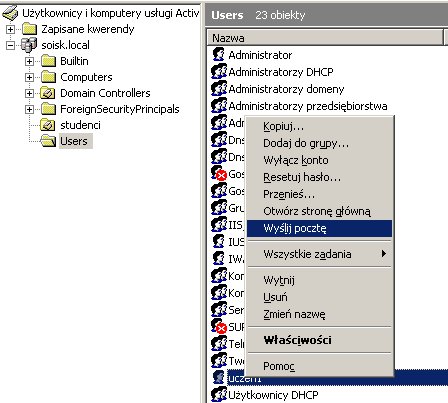Select Wyłącz konto menu entry
This screenshot has height=403, width=448.
coord(319,160)
